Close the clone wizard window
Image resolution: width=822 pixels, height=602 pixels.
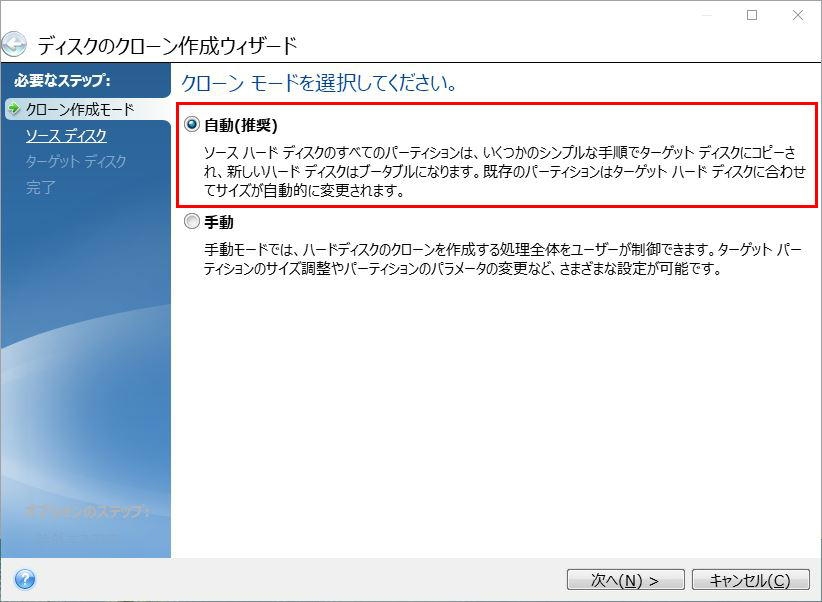pyautogui.click(x=798, y=15)
